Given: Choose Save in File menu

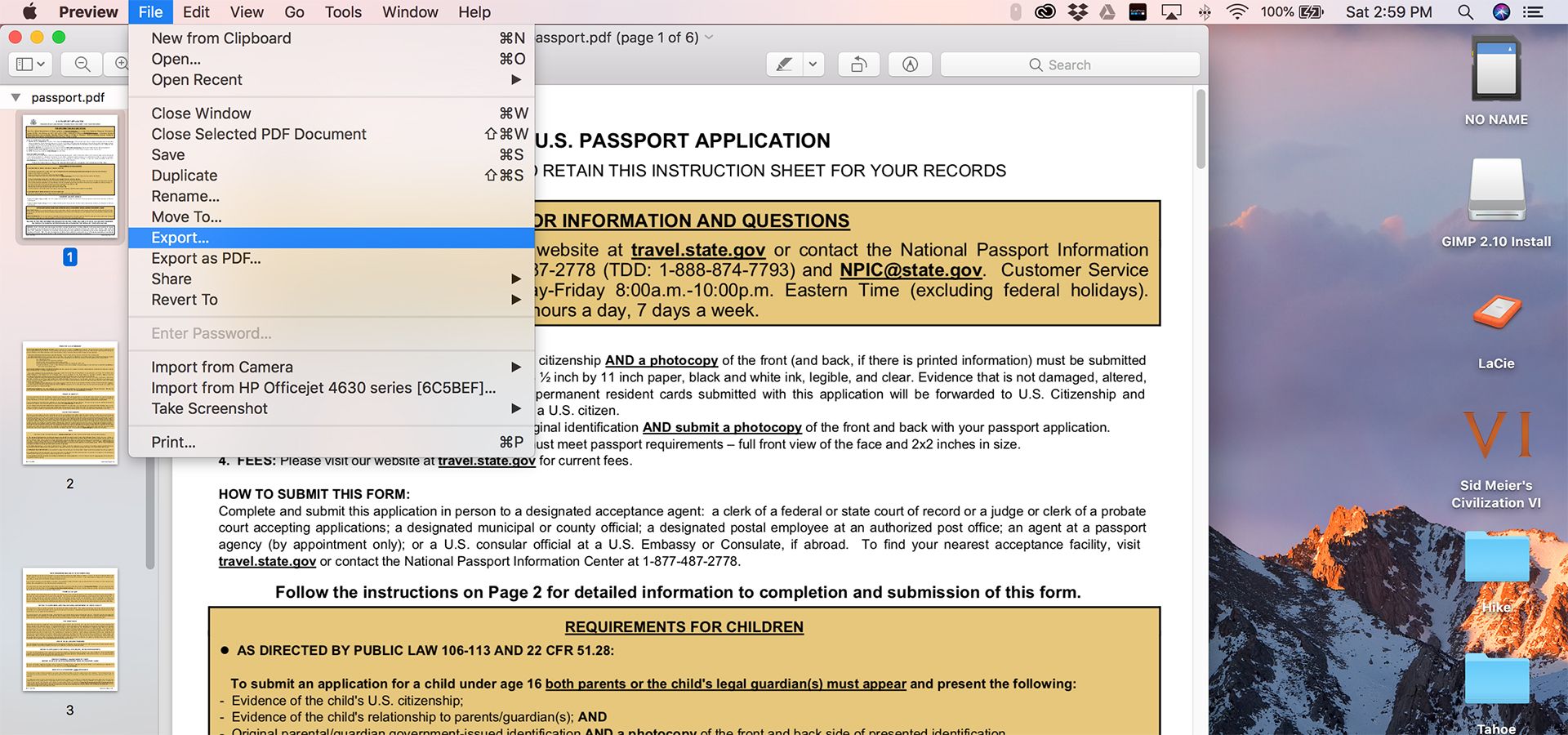Looking at the screenshot, I should pos(332,154).
